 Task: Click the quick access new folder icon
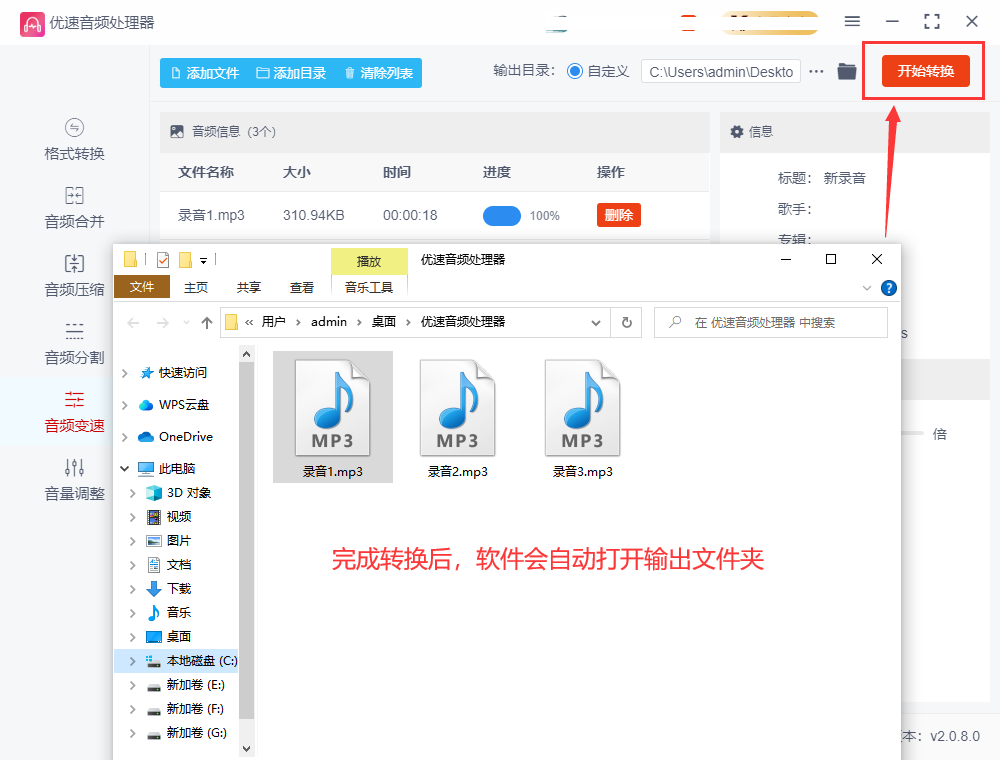coord(186,259)
